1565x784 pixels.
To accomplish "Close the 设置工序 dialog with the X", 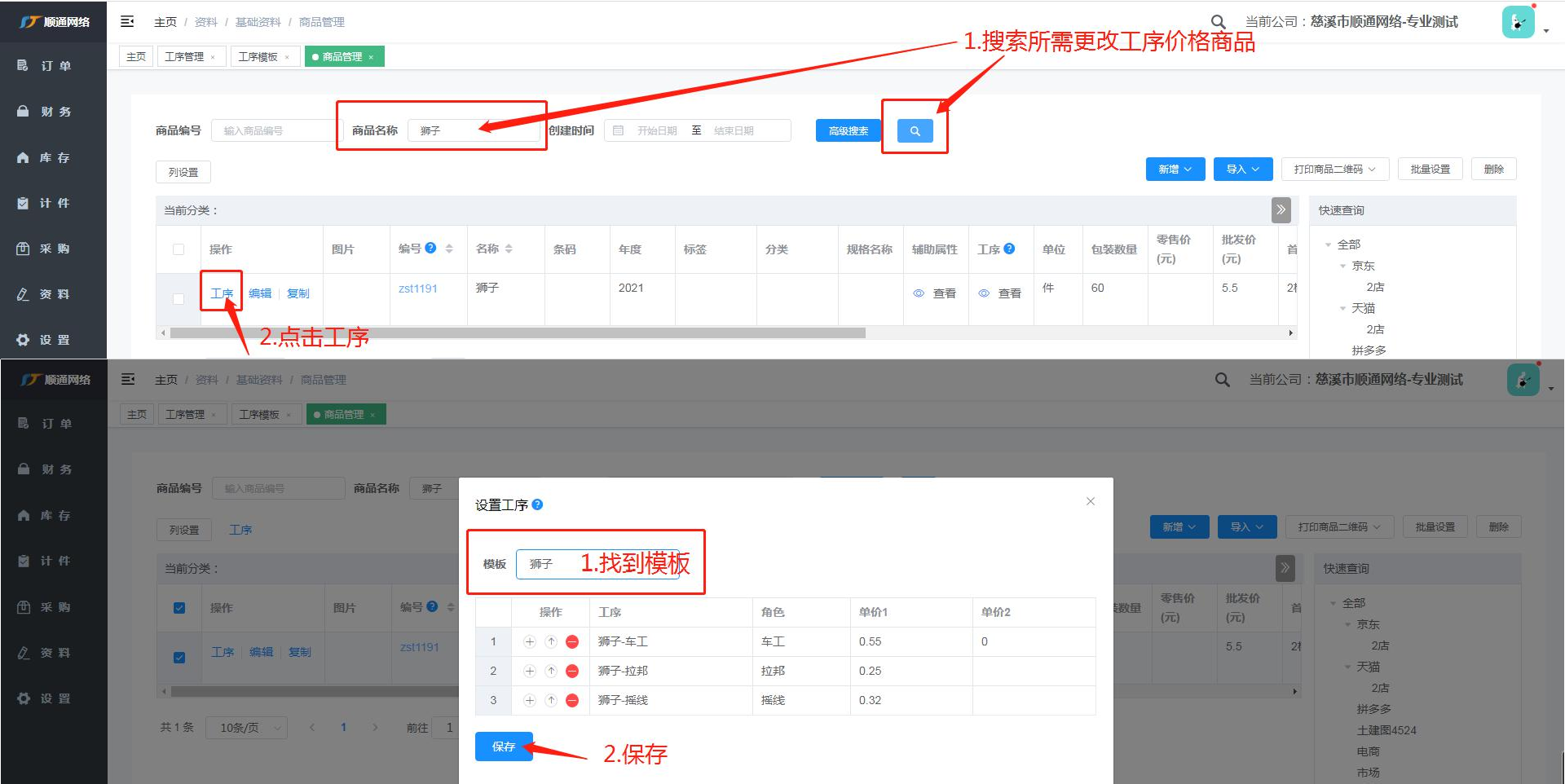I will click(1091, 501).
